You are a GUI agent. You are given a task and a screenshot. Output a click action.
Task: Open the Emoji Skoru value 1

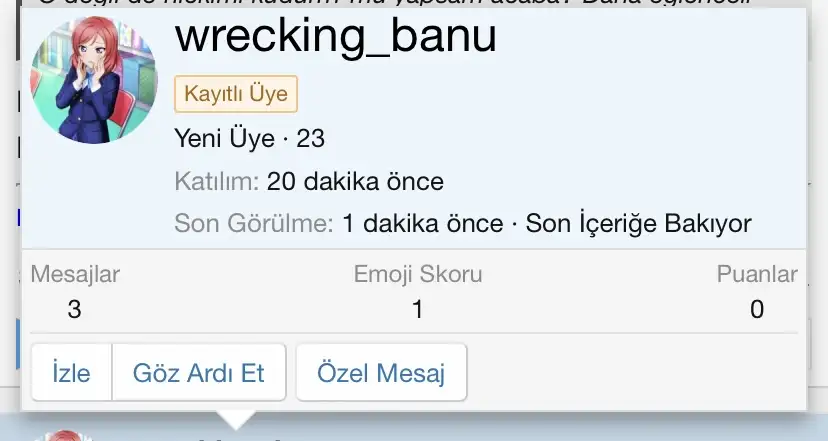coord(418,309)
